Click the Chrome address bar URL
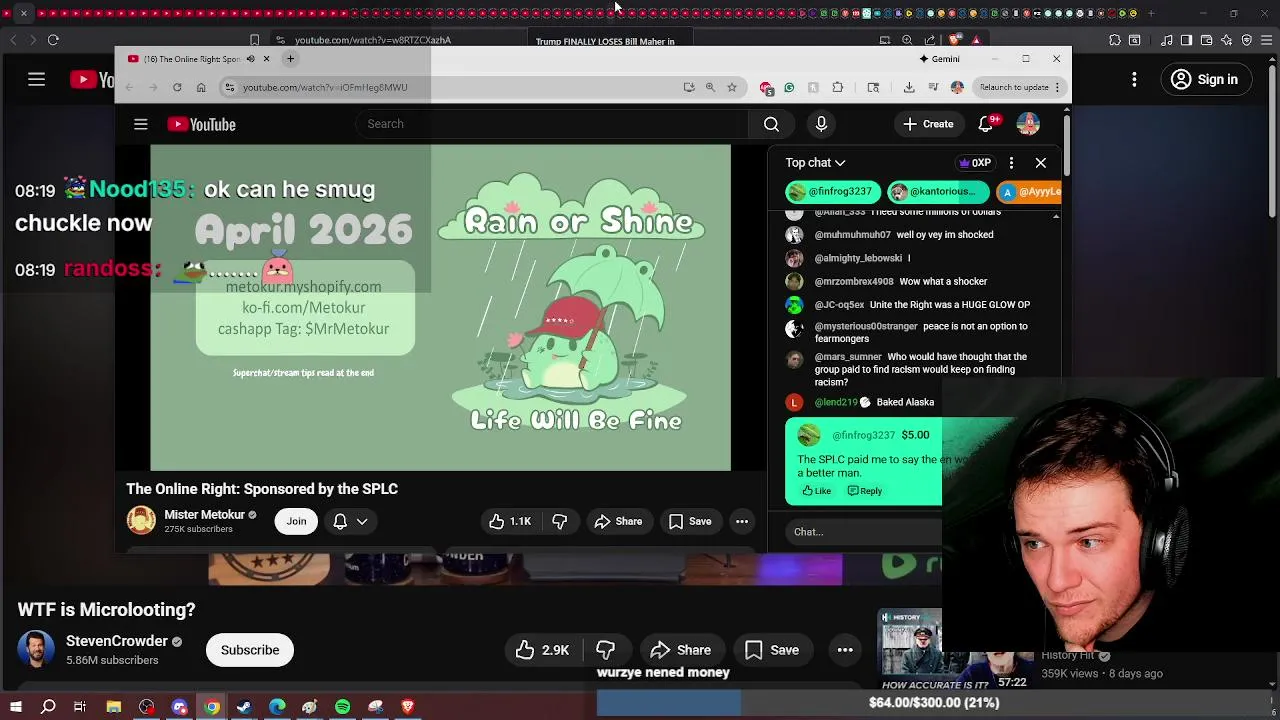Viewport: 1280px width, 720px height. coord(325,87)
